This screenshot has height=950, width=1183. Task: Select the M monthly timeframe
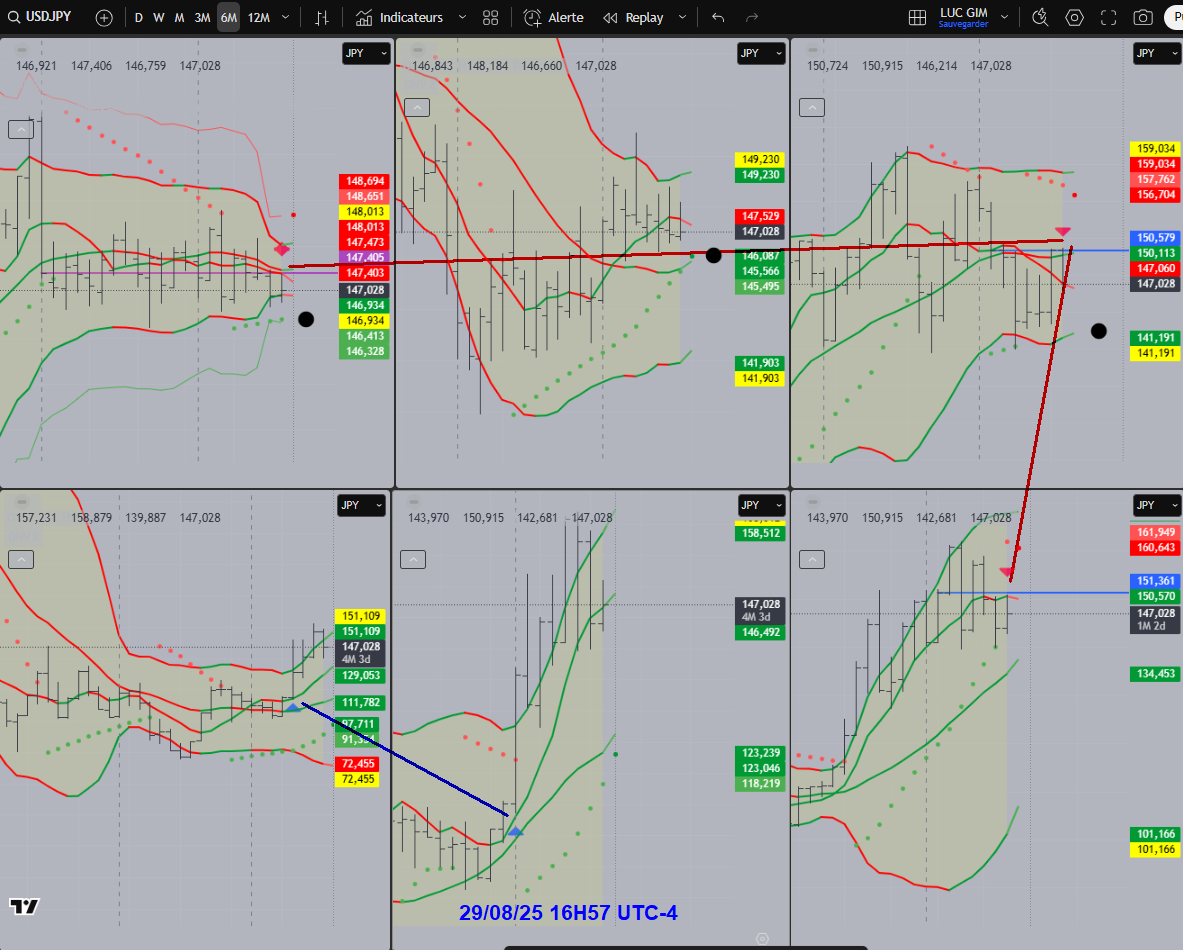[179, 17]
